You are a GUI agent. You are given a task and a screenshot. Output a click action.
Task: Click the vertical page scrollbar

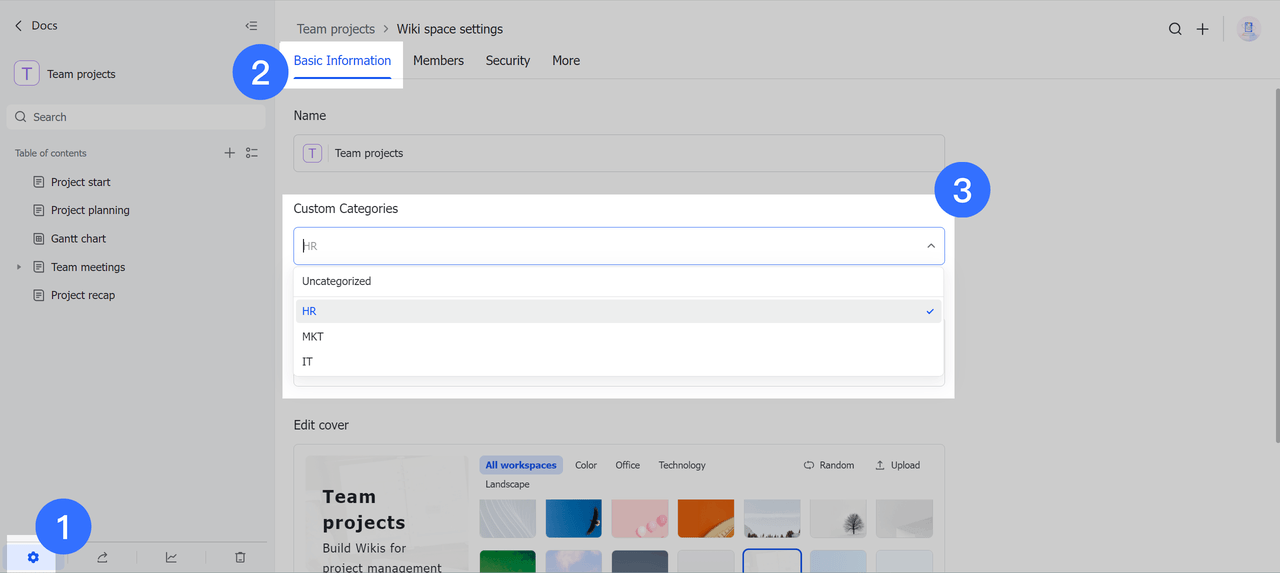(x=1276, y=265)
